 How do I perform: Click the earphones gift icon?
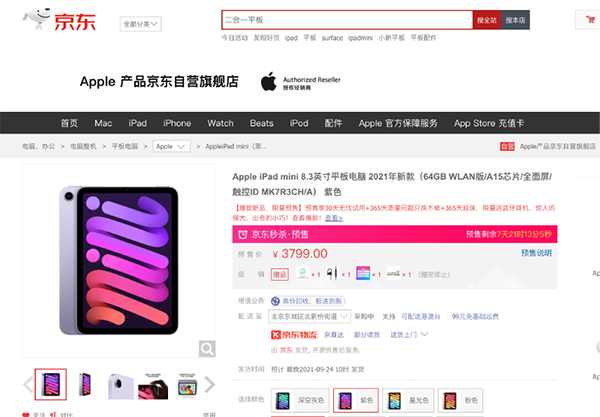click(x=331, y=274)
